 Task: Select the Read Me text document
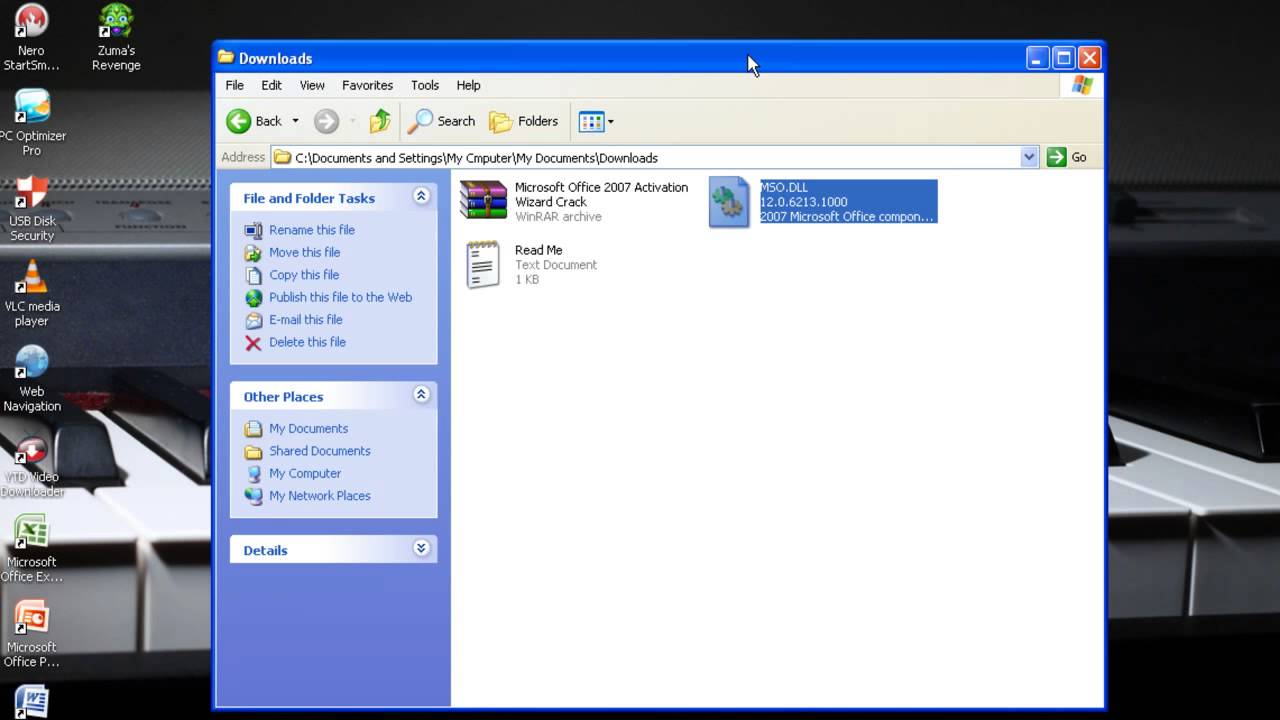pyautogui.click(x=484, y=264)
